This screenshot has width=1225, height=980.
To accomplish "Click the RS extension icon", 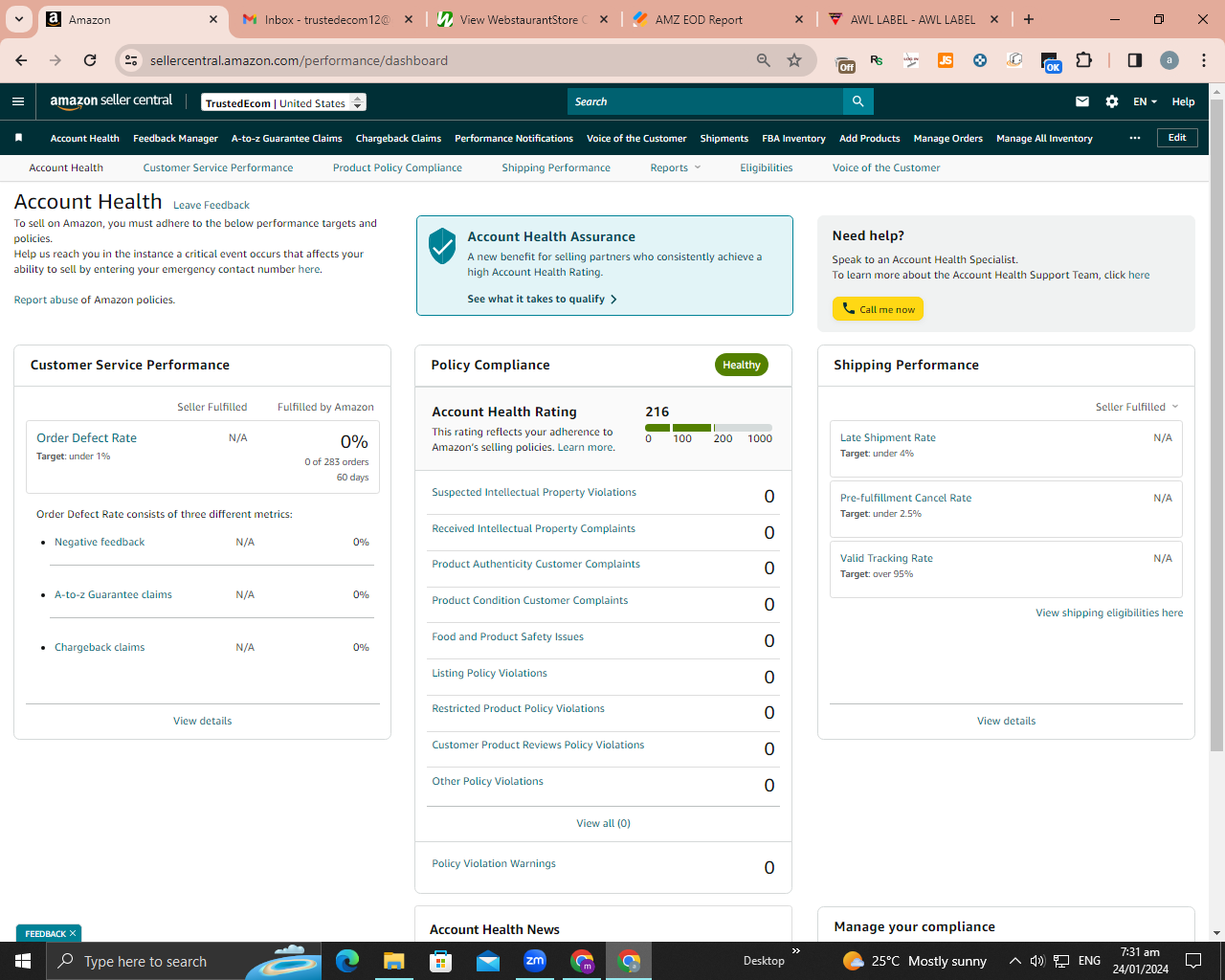I will click(877, 60).
